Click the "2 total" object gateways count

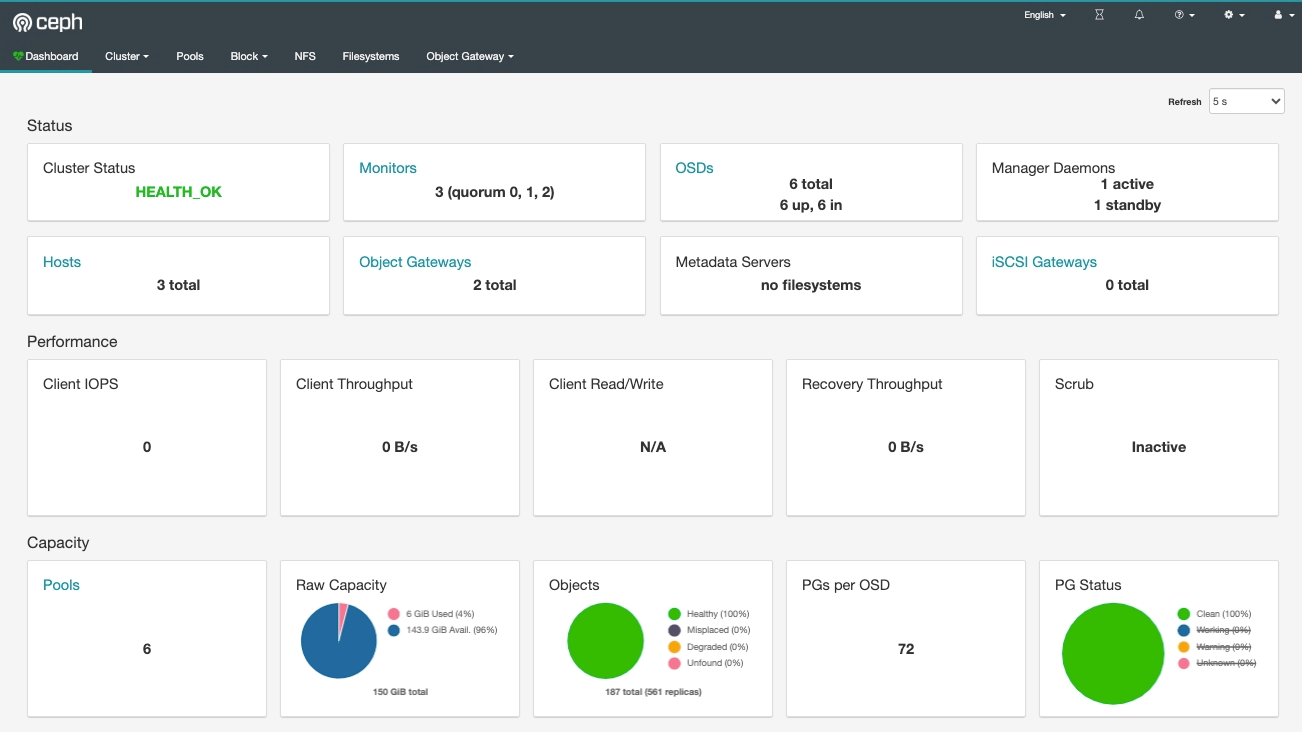pos(494,285)
